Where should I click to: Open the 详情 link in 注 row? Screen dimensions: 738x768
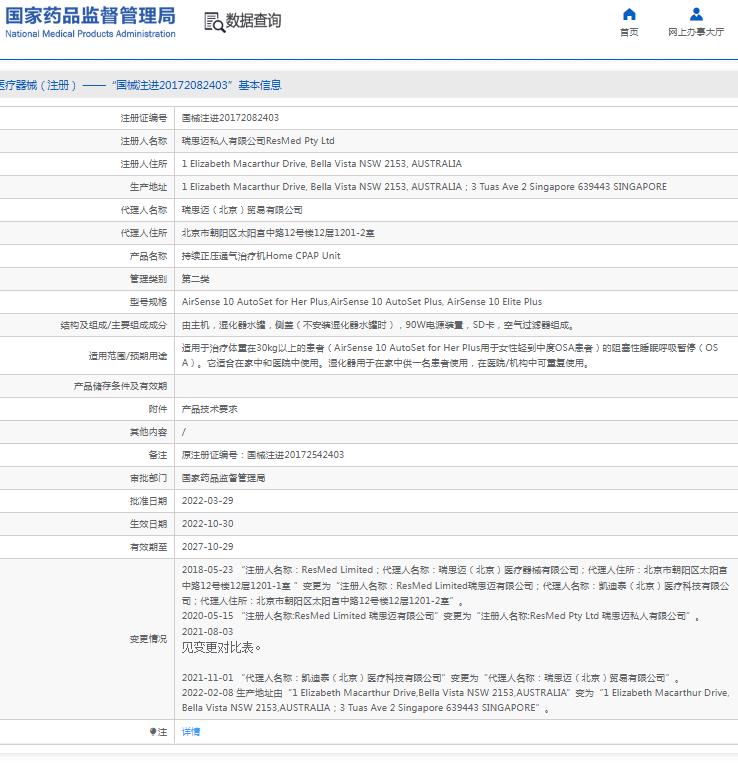[191, 732]
